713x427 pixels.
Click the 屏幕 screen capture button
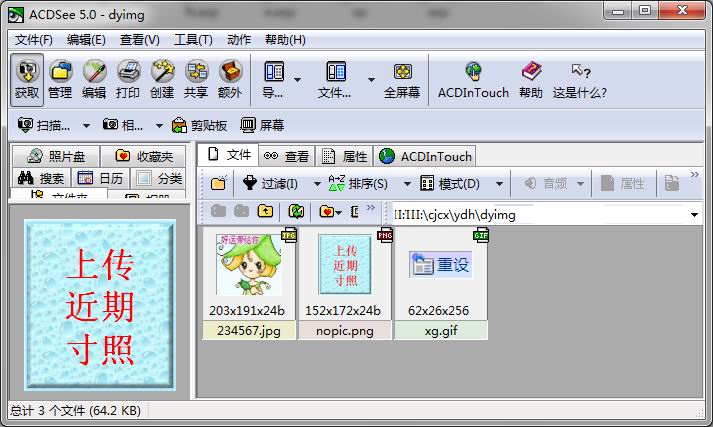(x=262, y=125)
